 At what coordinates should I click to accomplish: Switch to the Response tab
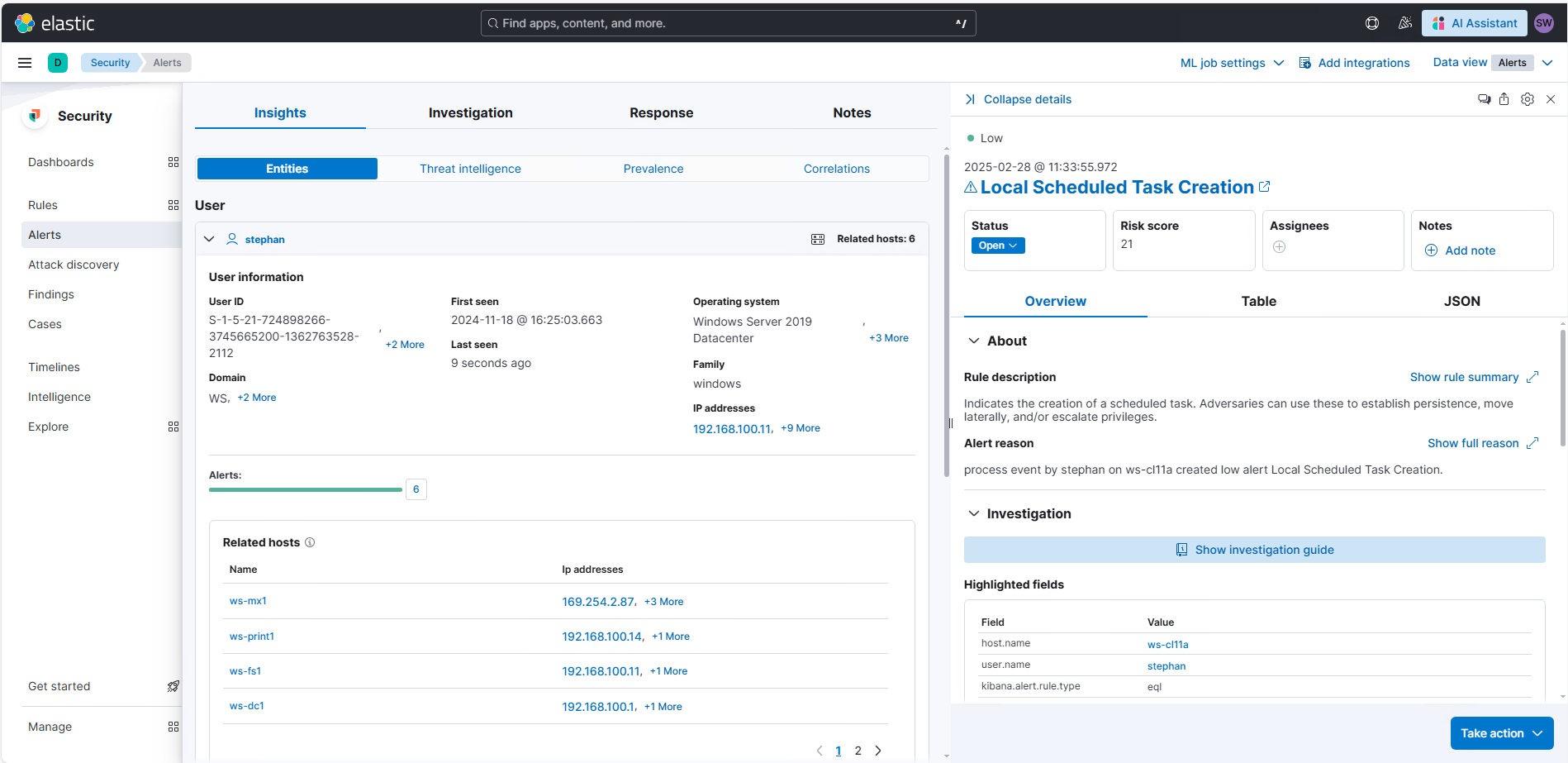662,113
